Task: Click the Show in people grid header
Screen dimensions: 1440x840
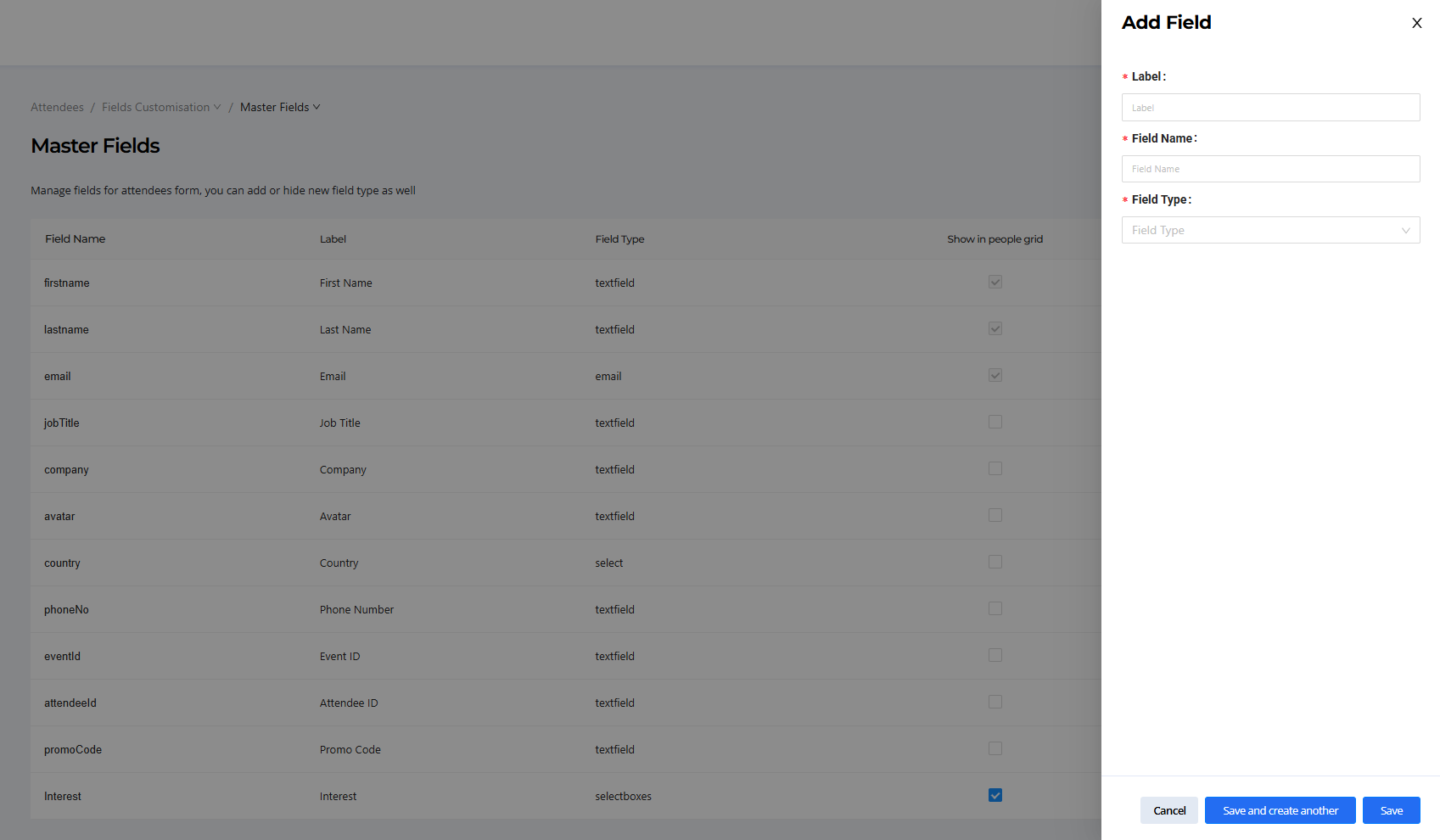Action: coord(995,239)
